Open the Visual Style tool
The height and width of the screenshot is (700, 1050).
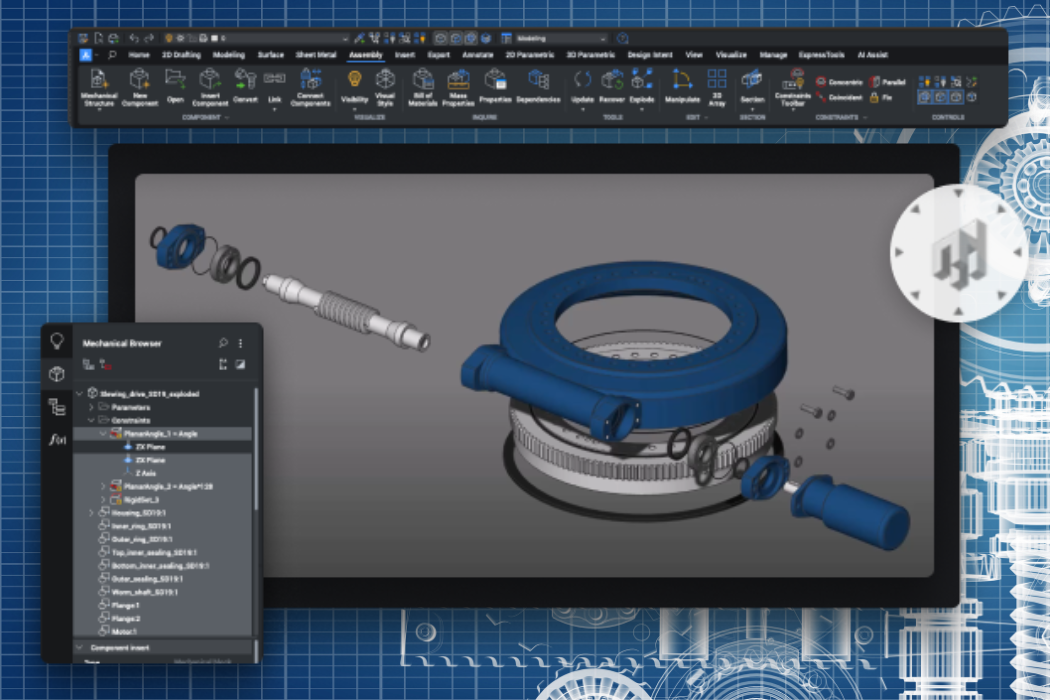click(385, 87)
